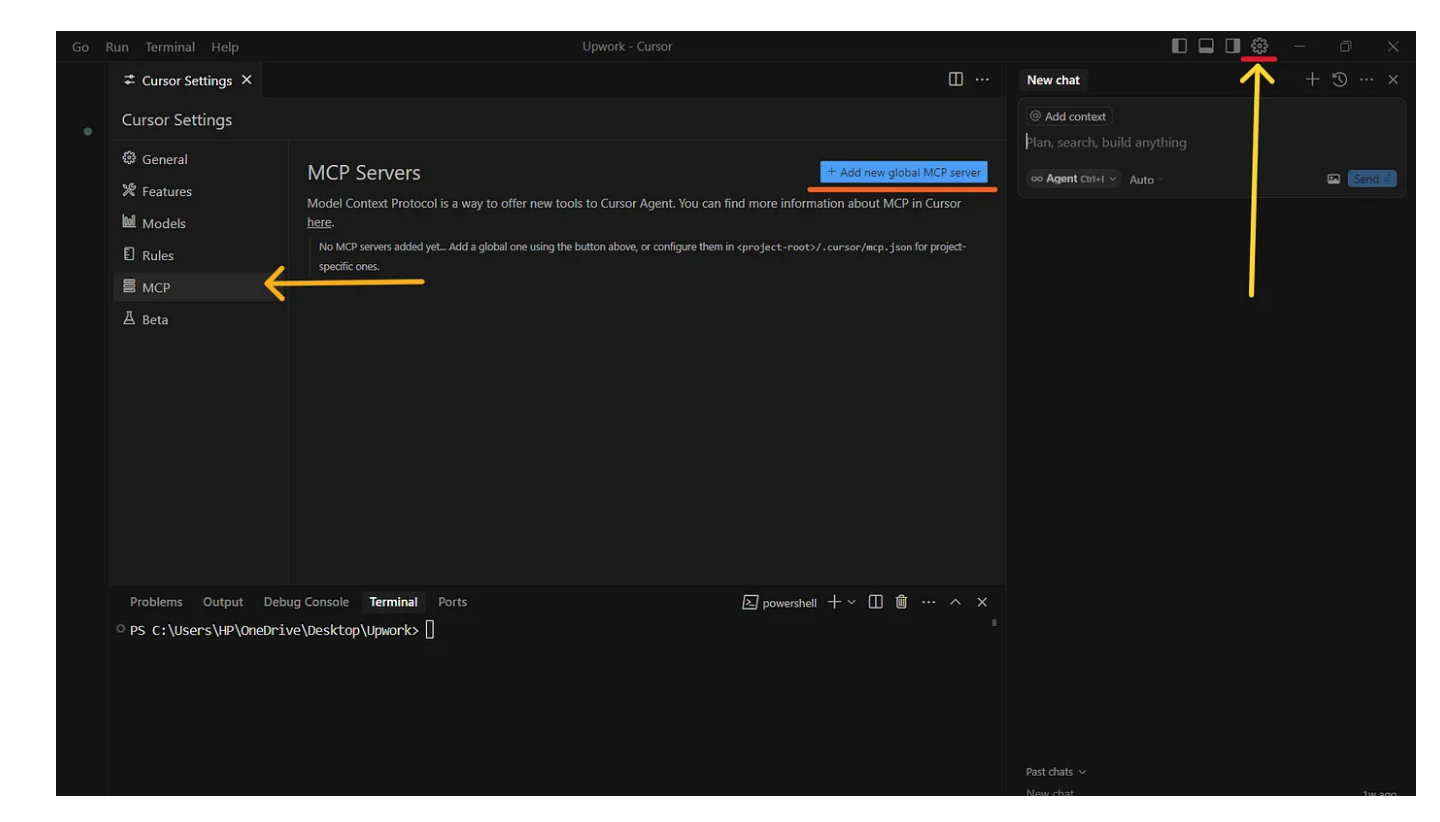Select the Cursor Settings editor tab
Image resolution: width=1440 pixels, height=822 pixels.
[x=186, y=80]
